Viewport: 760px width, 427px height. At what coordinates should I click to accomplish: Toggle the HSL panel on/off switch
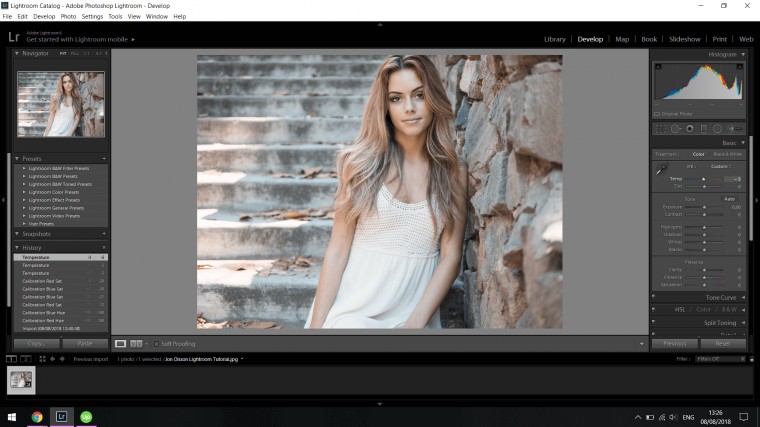pyautogui.click(x=654, y=309)
